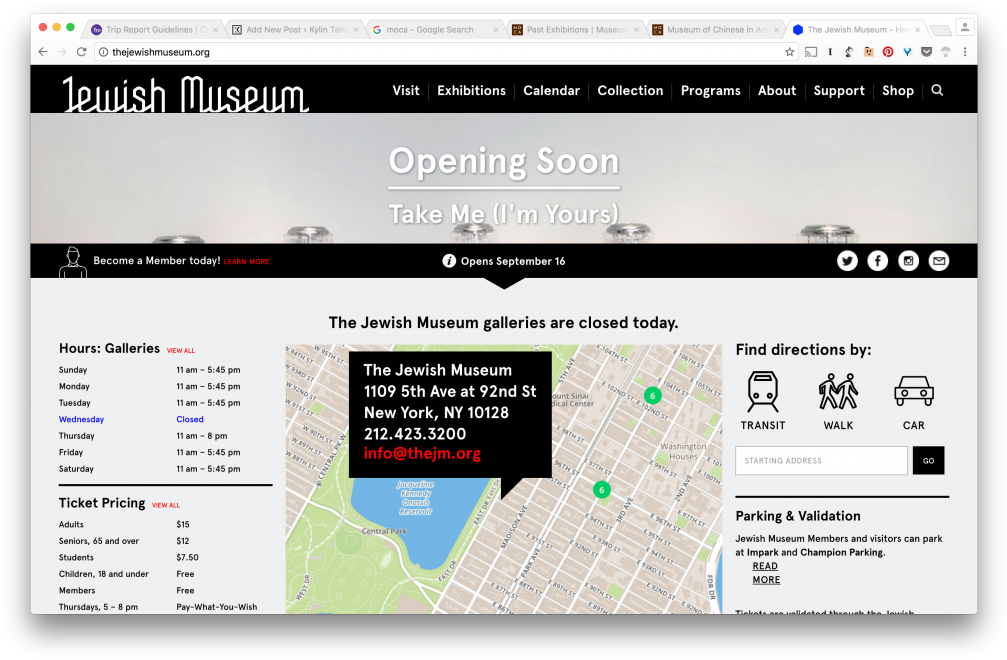The image size is (1007, 660).
Task: Switch to Add New Post Kylin tab
Action: click(295, 30)
